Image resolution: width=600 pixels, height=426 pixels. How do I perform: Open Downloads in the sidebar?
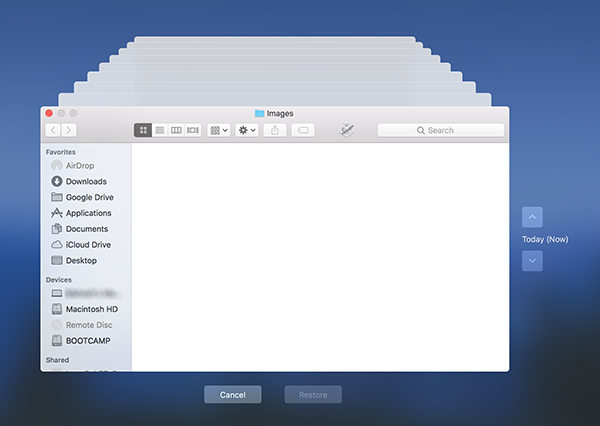pos(86,181)
